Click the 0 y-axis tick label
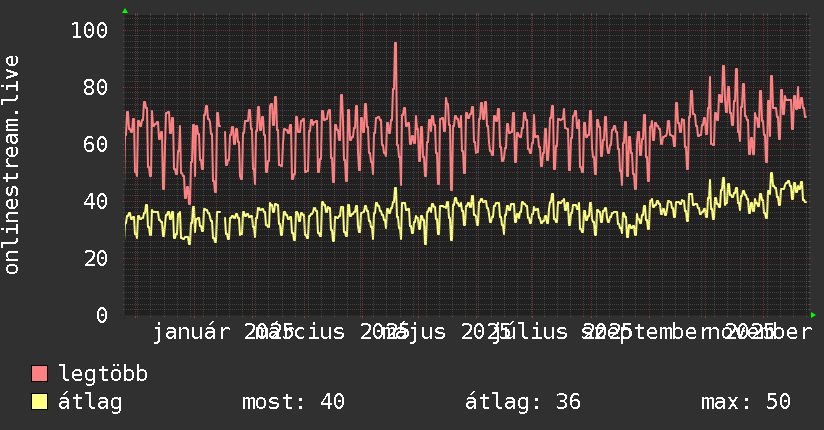This screenshot has width=824, height=430. click(102, 315)
